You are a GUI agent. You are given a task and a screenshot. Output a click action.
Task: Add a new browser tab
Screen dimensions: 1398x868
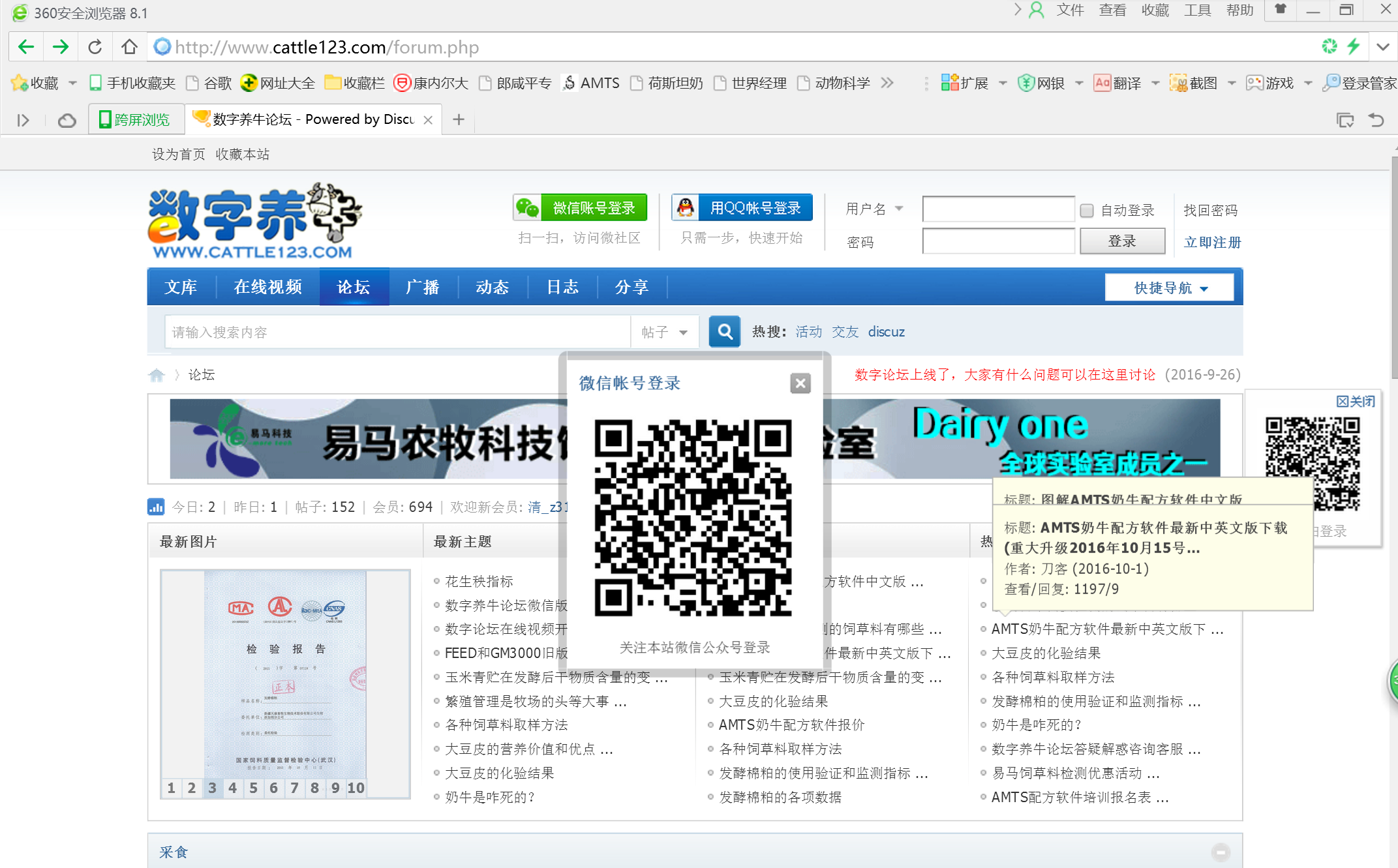[459, 119]
